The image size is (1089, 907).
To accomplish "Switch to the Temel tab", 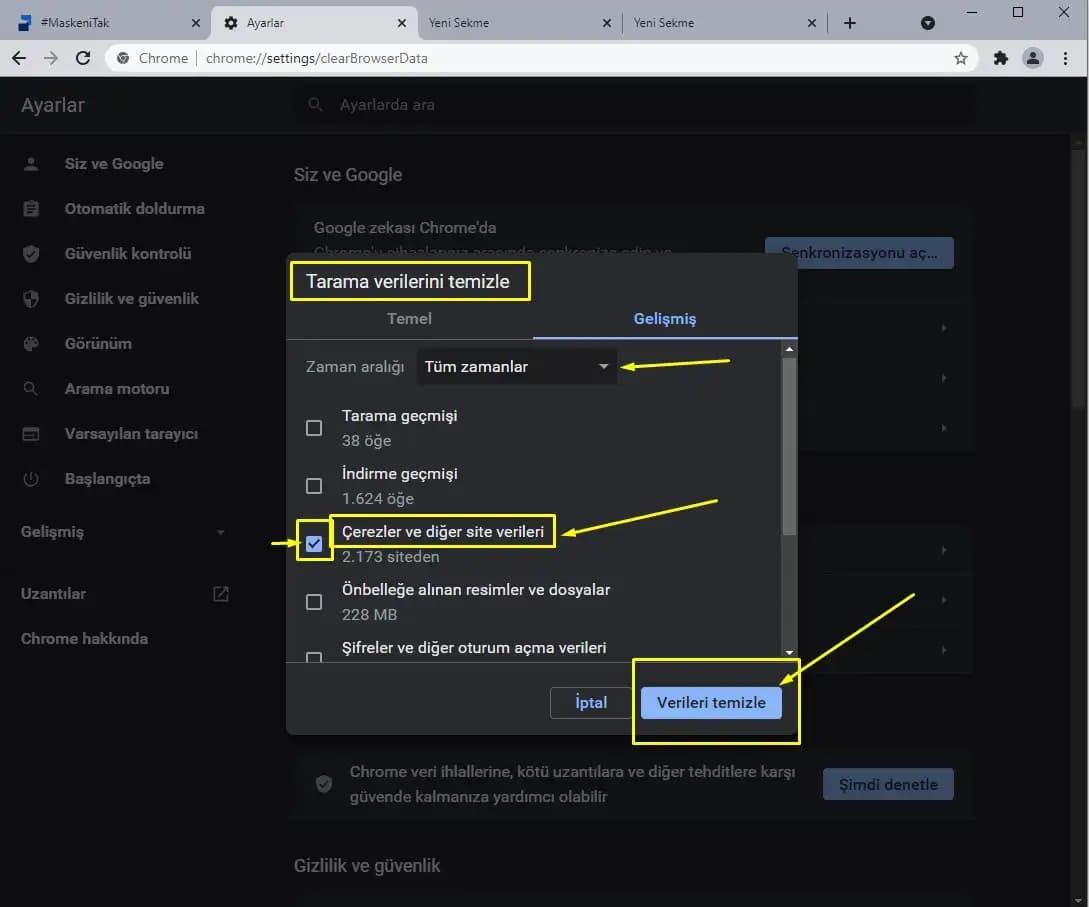I will pyautogui.click(x=409, y=318).
